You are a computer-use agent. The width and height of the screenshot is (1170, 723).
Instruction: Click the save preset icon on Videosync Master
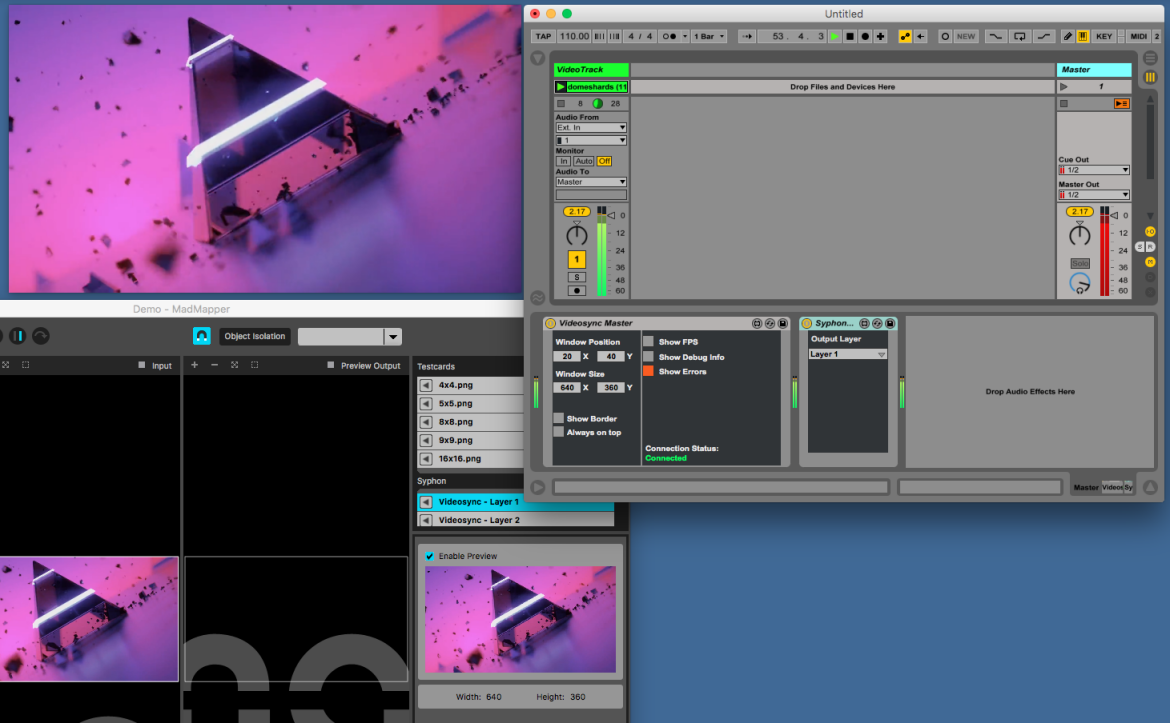point(783,323)
